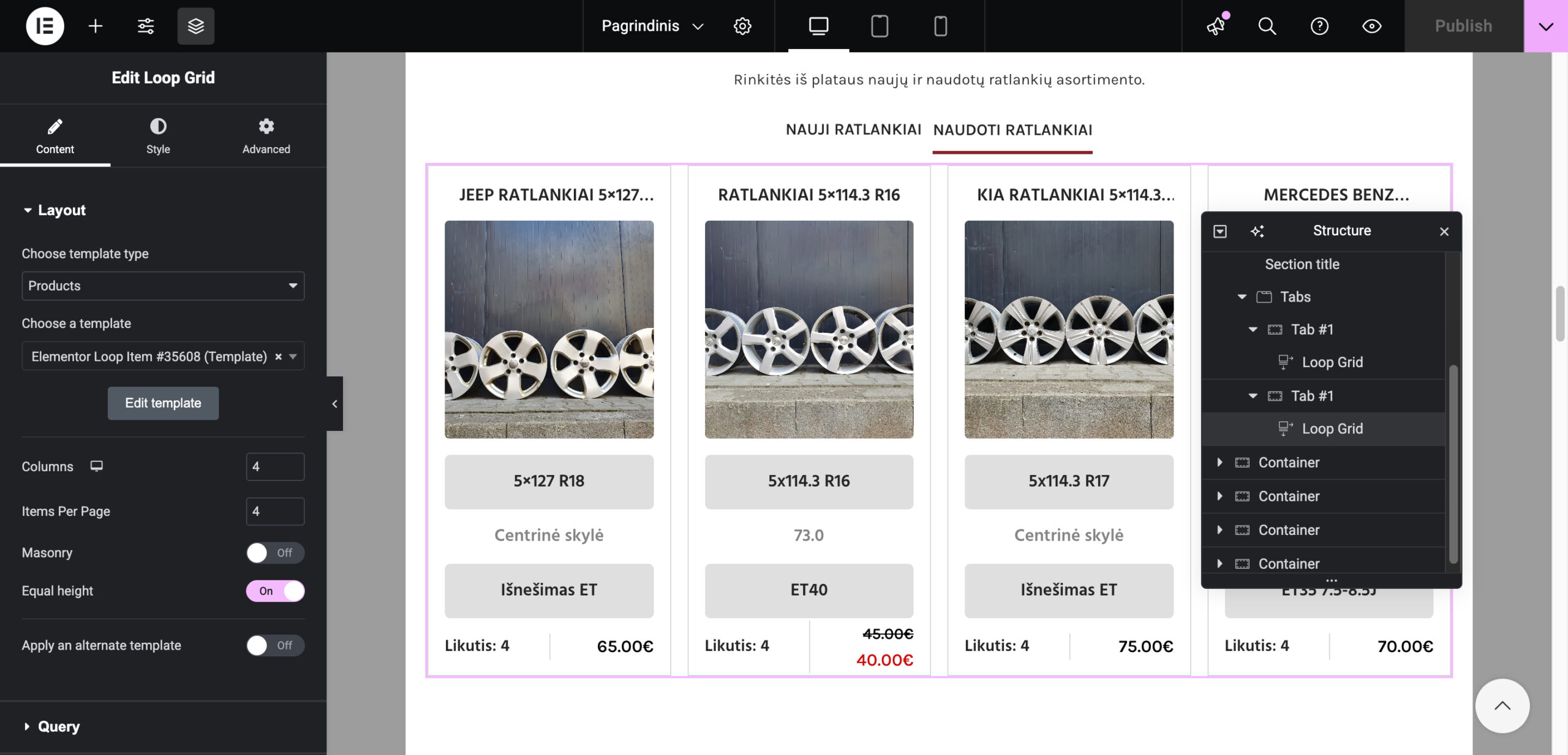Viewport: 1568px width, 755px height.
Task: Preview changes with the eye icon
Action: point(1371,26)
